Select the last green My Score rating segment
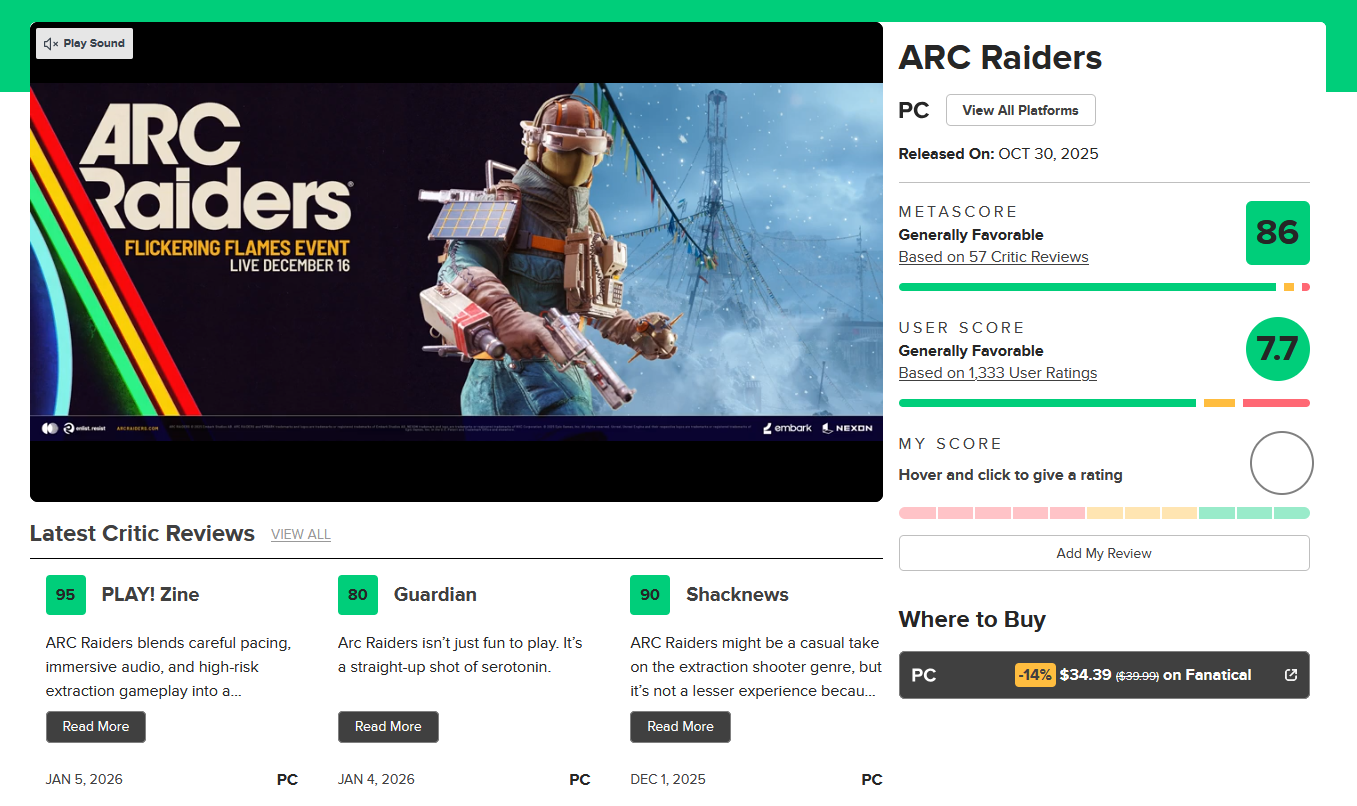The height and width of the screenshot is (806, 1357). [x=1292, y=513]
